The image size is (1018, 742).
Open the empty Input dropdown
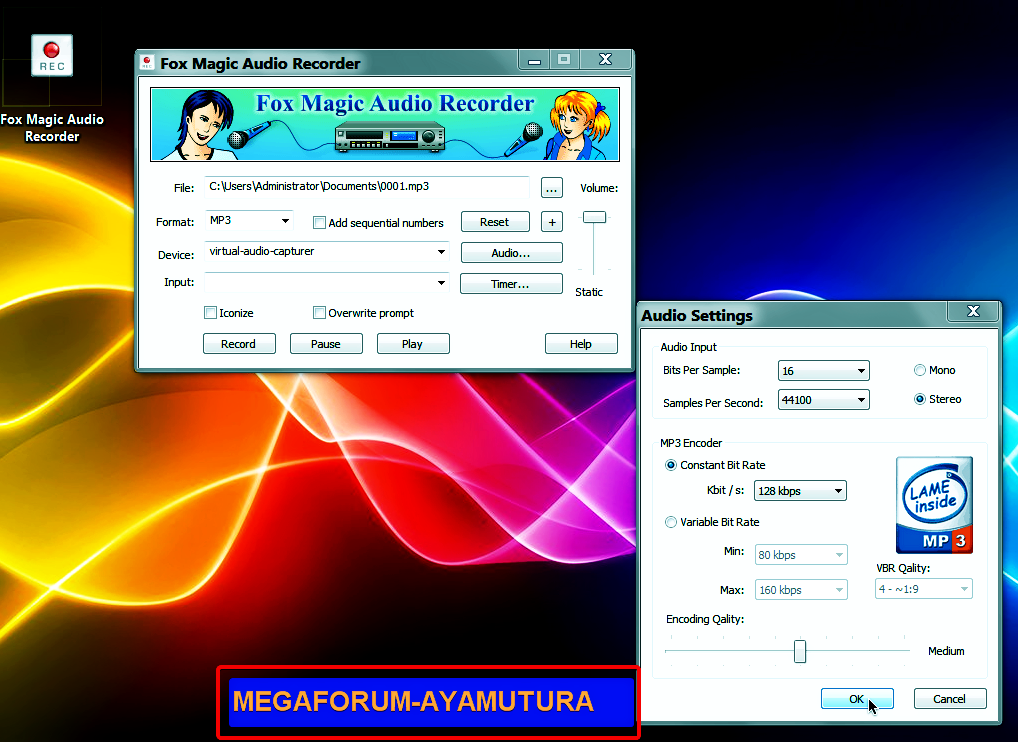[327, 282]
